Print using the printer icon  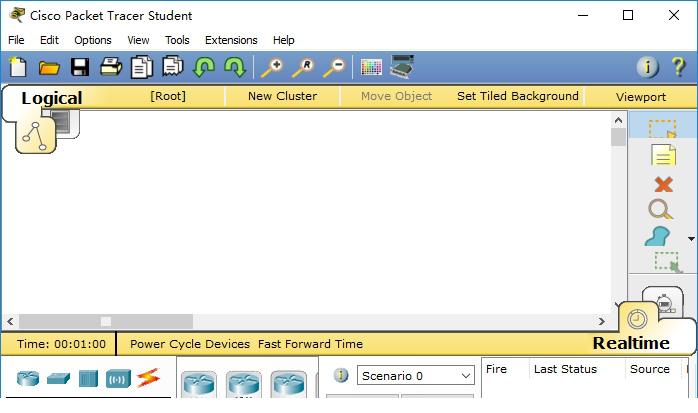pos(111,67)
